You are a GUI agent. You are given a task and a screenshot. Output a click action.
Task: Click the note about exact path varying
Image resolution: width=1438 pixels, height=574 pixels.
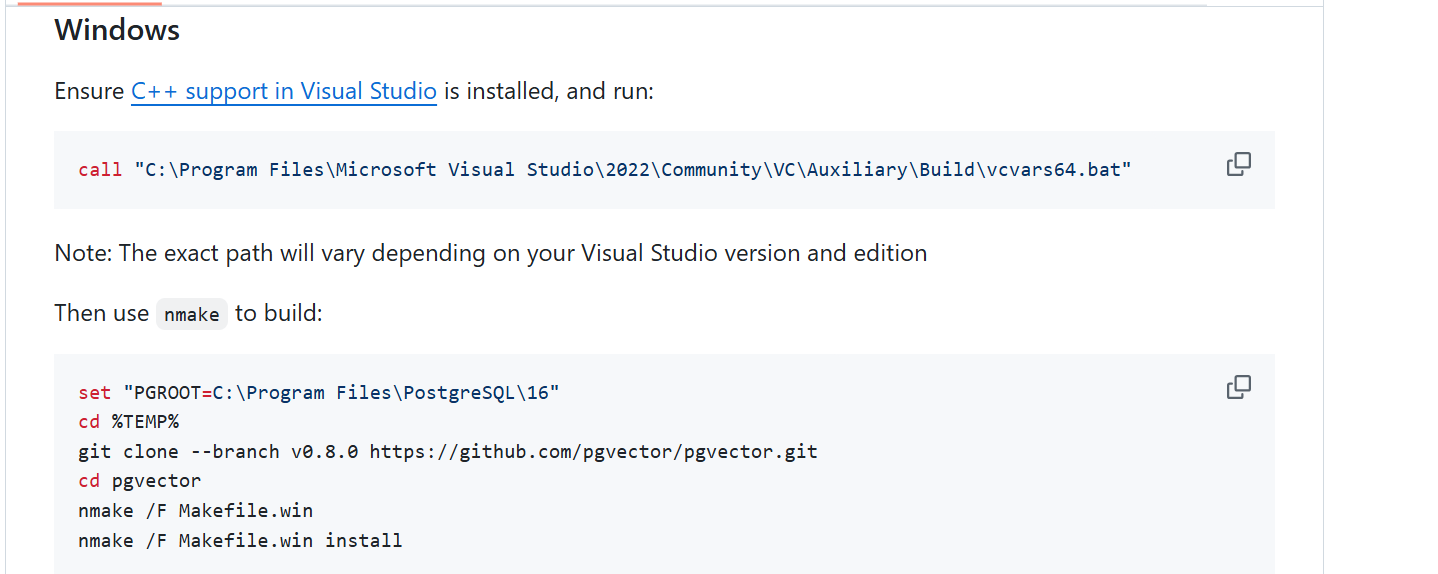491,253
